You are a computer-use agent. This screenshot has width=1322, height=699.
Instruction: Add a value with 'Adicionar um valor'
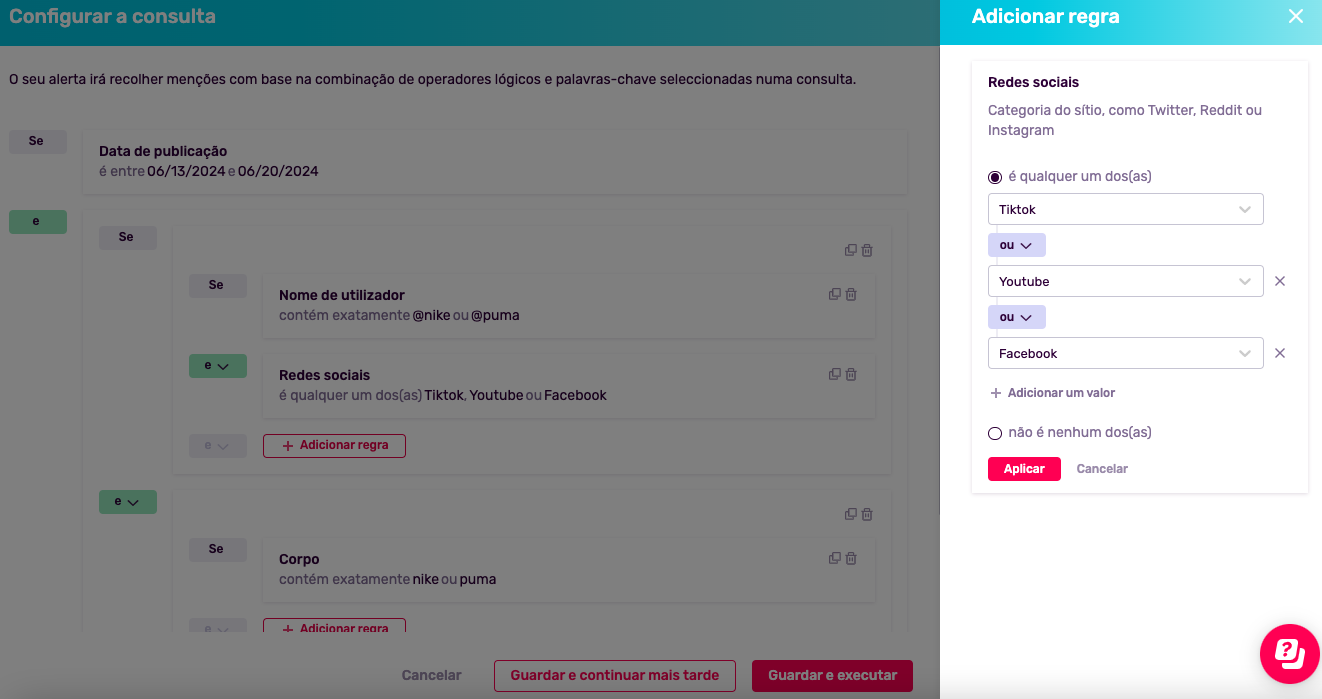[x=1052, y=393]
